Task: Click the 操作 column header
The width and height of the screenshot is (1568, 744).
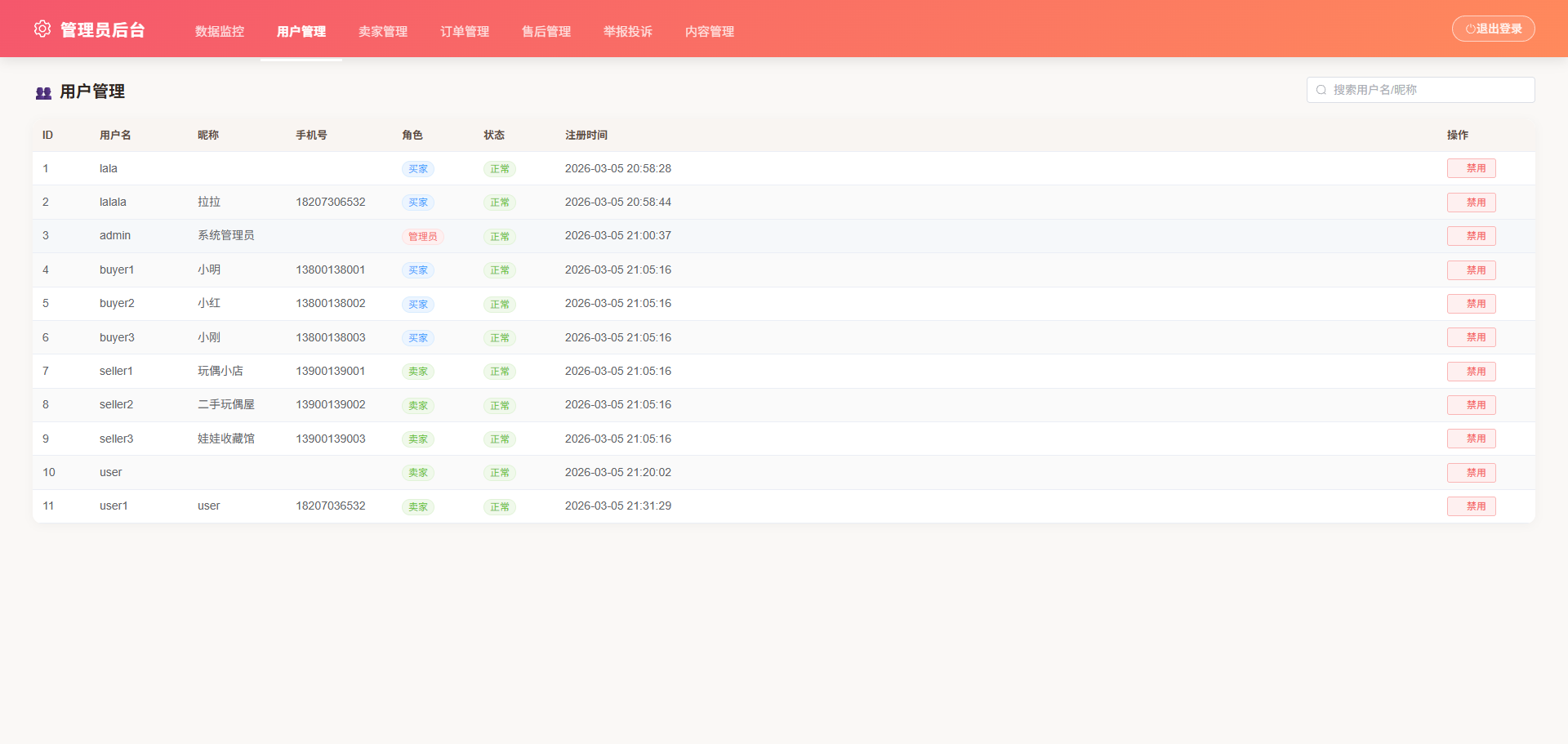Action: 1458,135
